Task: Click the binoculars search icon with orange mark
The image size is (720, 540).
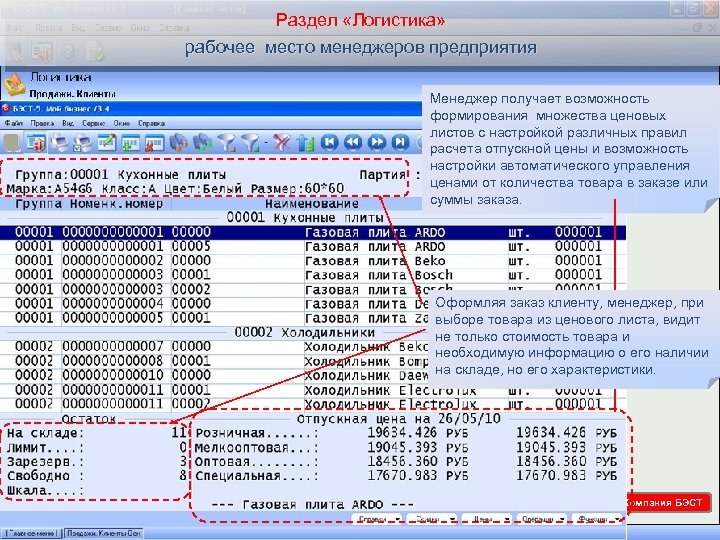Action: (178, 143)
